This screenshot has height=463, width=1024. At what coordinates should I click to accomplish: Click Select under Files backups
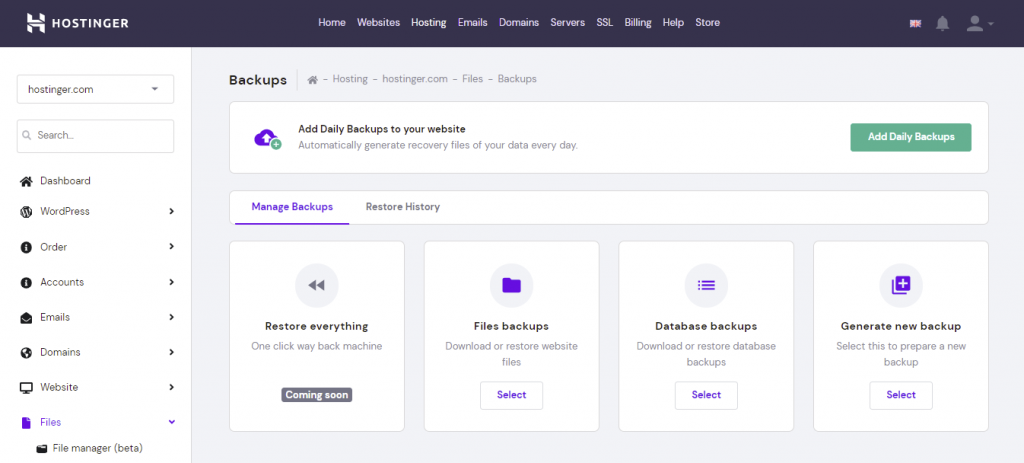tap(511, 395)
